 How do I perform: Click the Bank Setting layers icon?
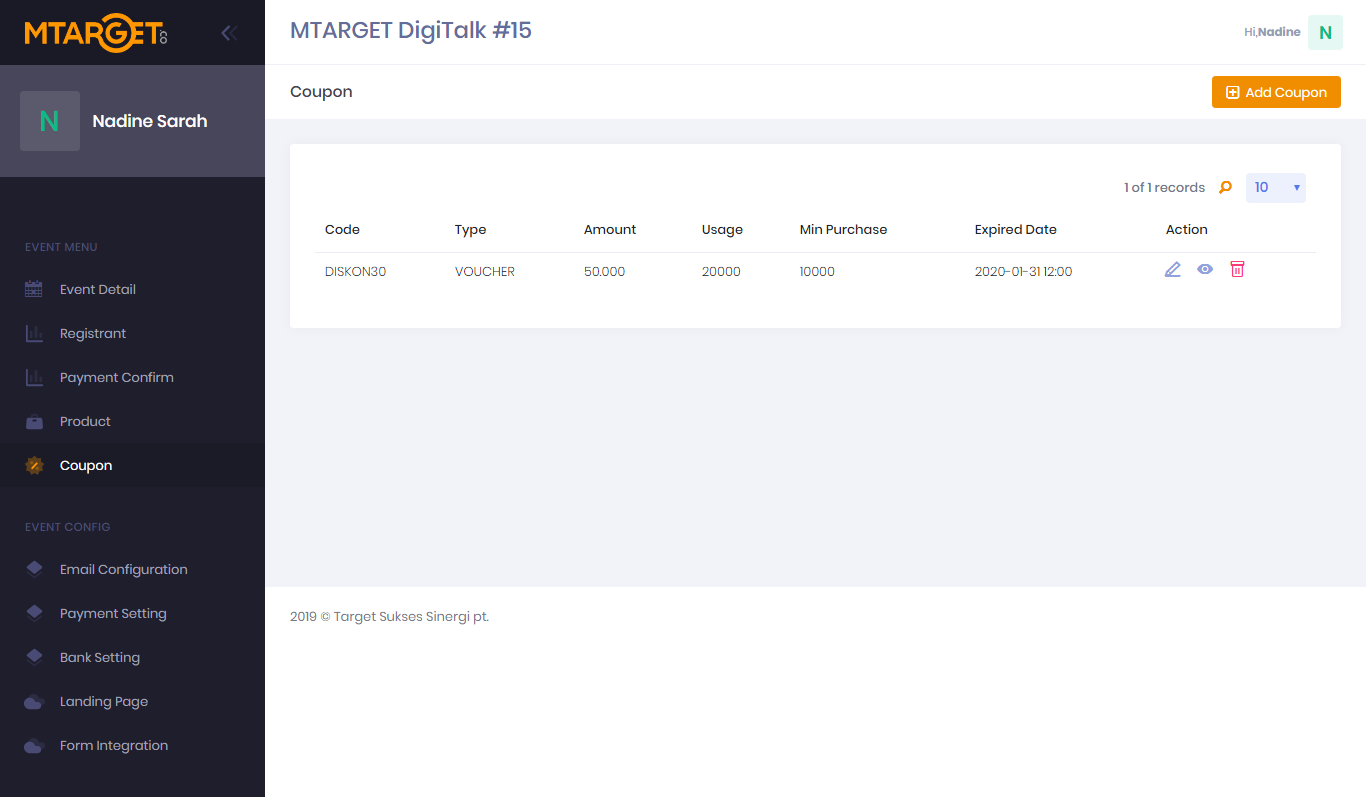tap(34, 657)
